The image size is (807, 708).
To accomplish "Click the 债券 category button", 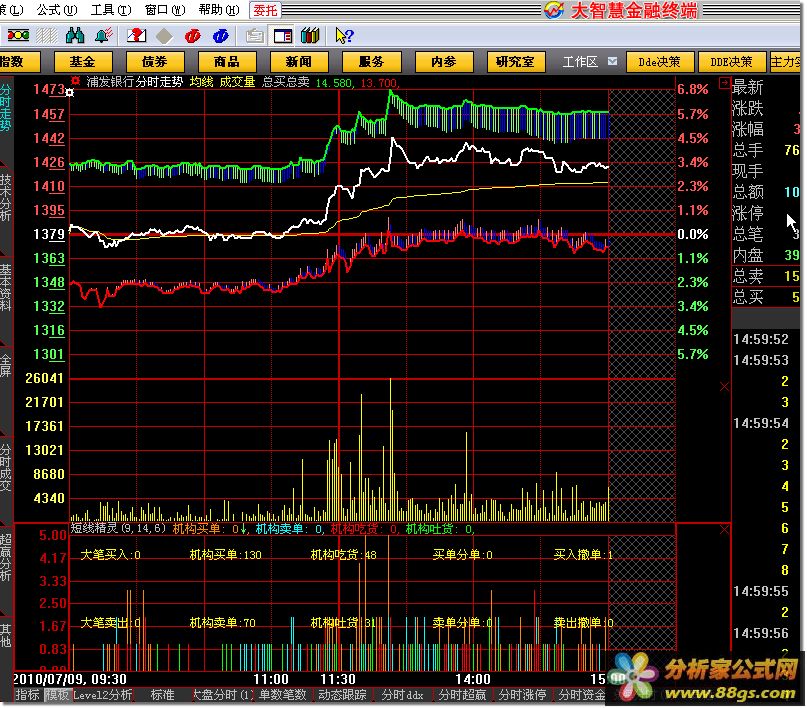I will click(x=155, y=62).
